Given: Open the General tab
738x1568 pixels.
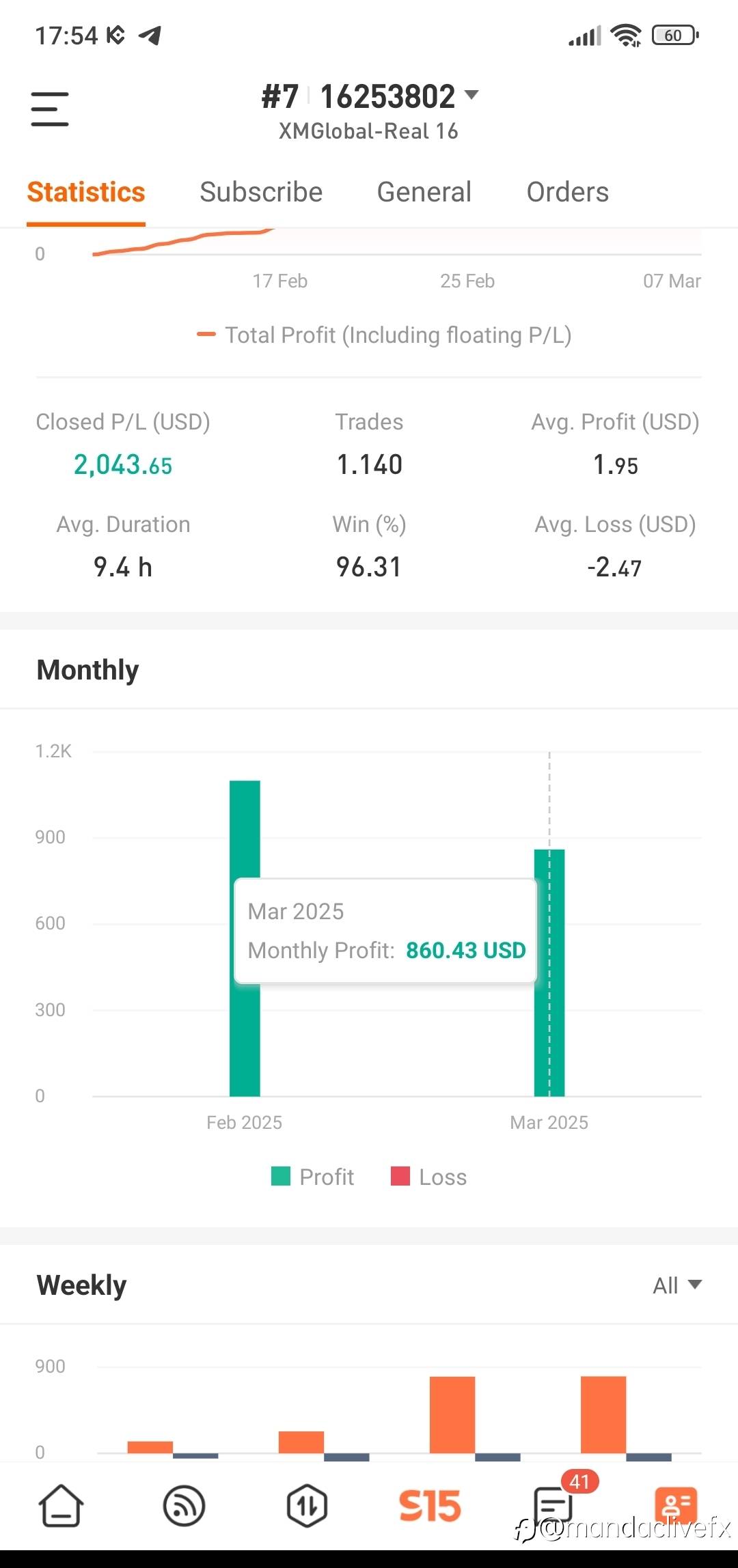Looking at the screenshot, I should pos(424,192).
